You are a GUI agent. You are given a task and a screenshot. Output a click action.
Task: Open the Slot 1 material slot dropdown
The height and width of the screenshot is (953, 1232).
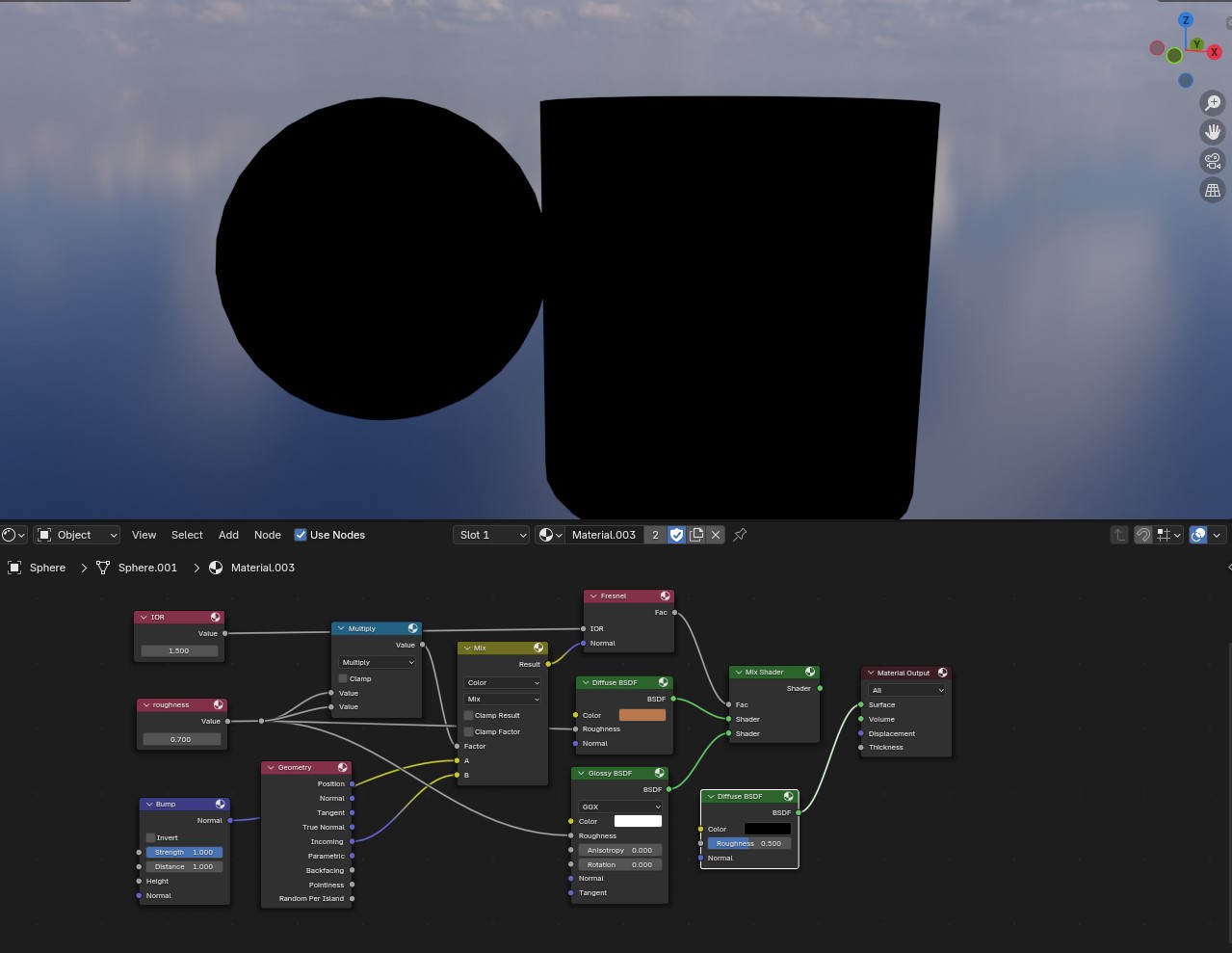tap(491, 535)
